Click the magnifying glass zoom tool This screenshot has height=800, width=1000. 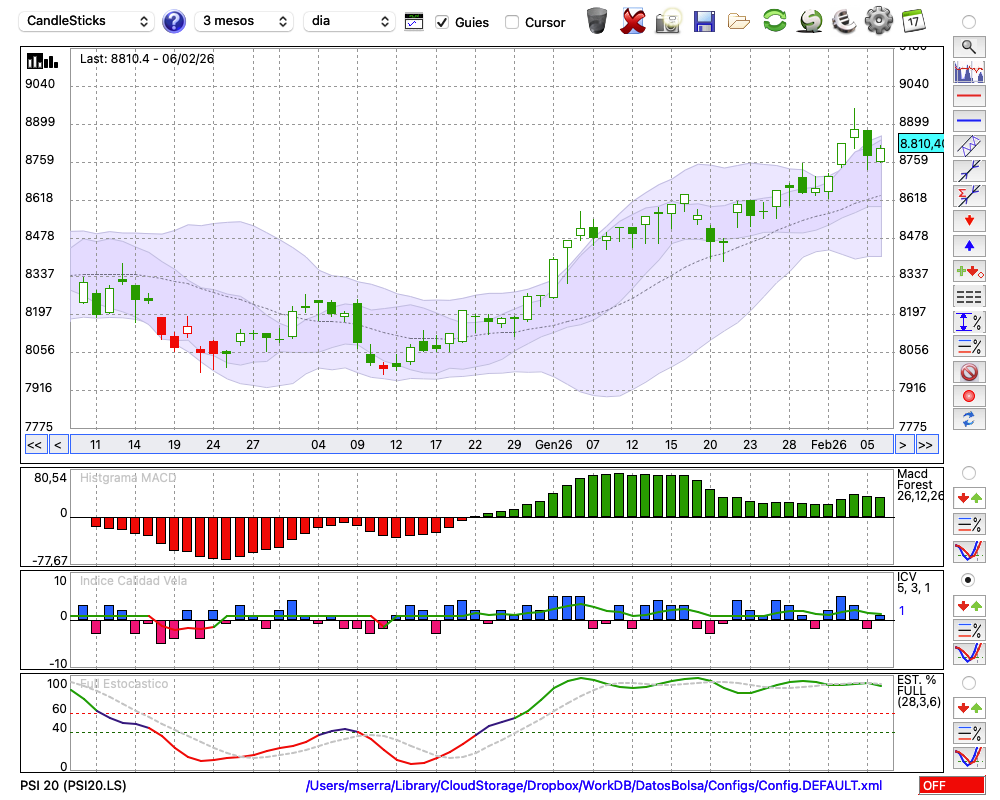point(968,46)
